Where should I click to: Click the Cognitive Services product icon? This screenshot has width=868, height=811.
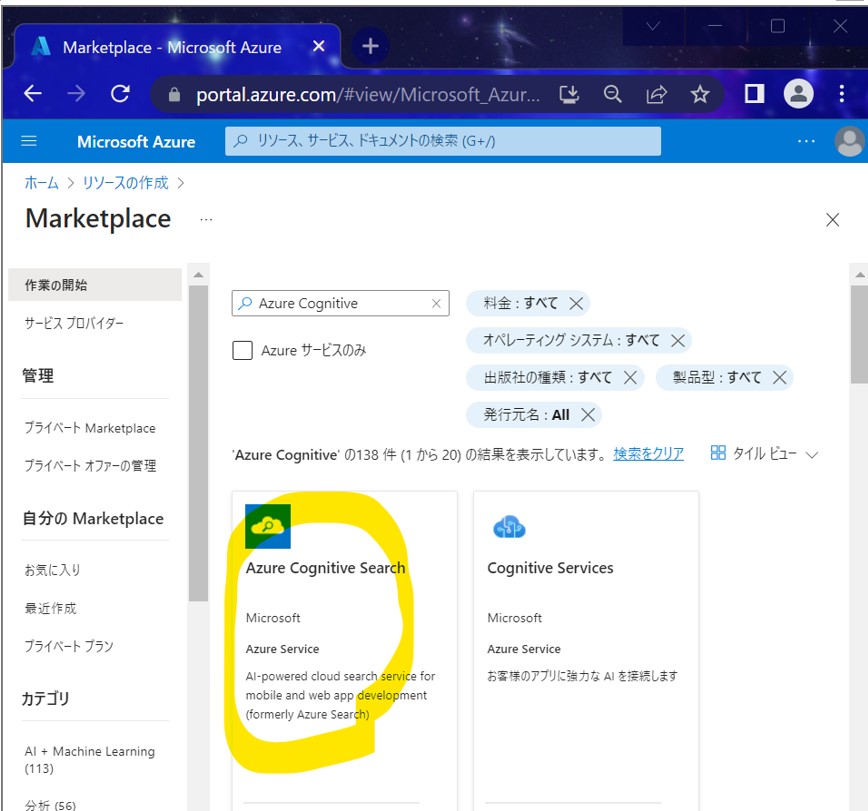pos(509,527)
